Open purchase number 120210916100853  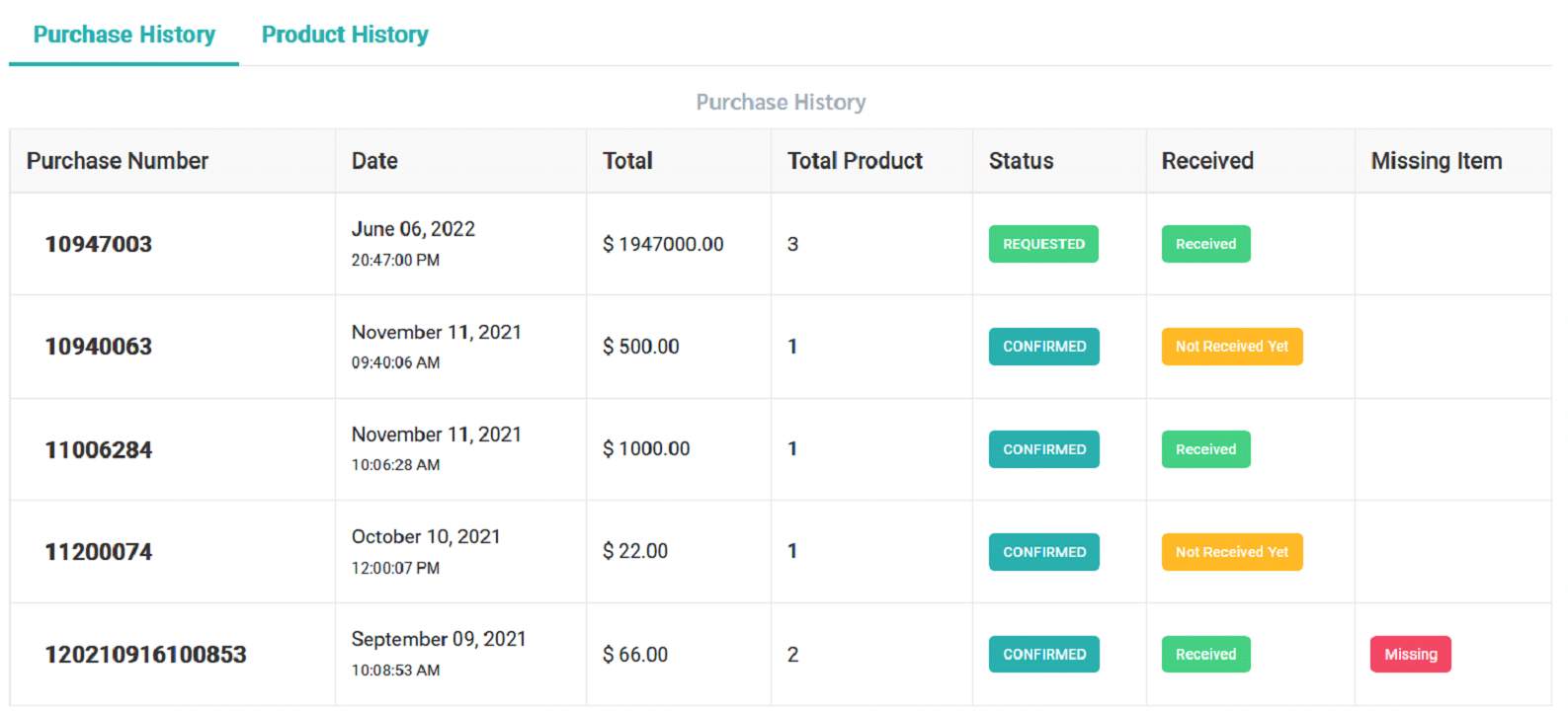[x=145, y=655]
